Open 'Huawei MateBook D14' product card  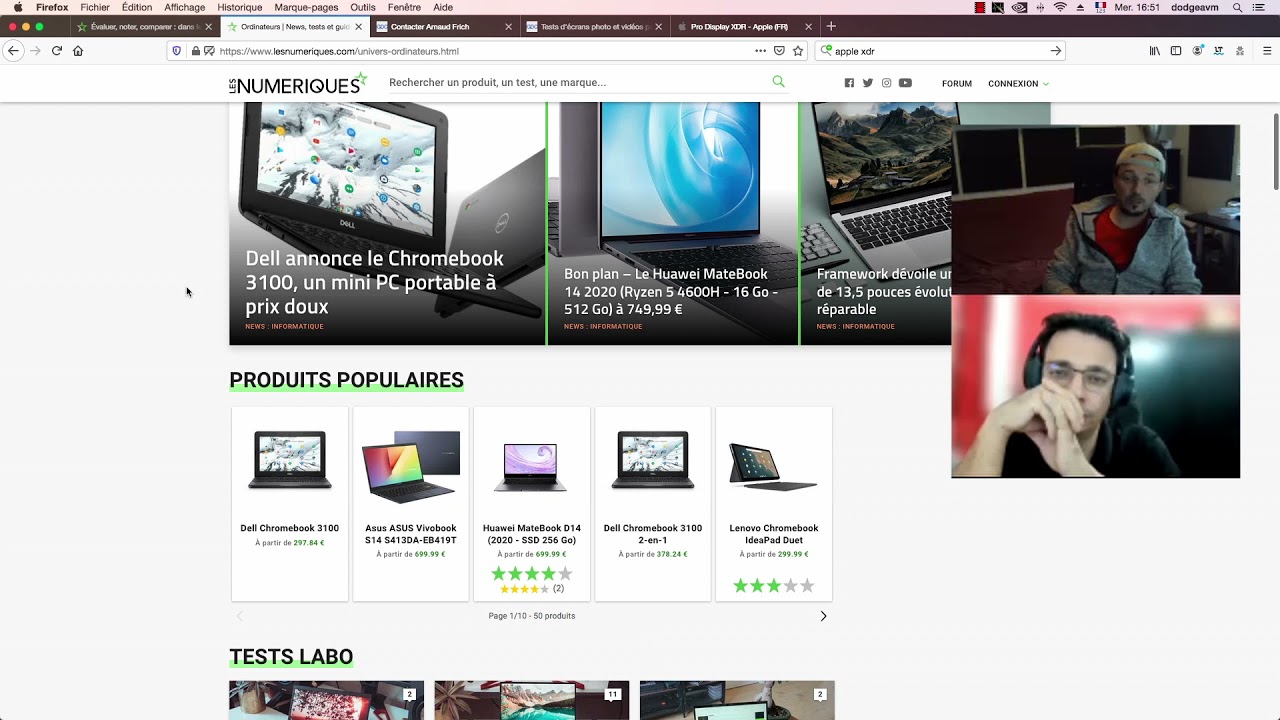(x=532, y=503)
